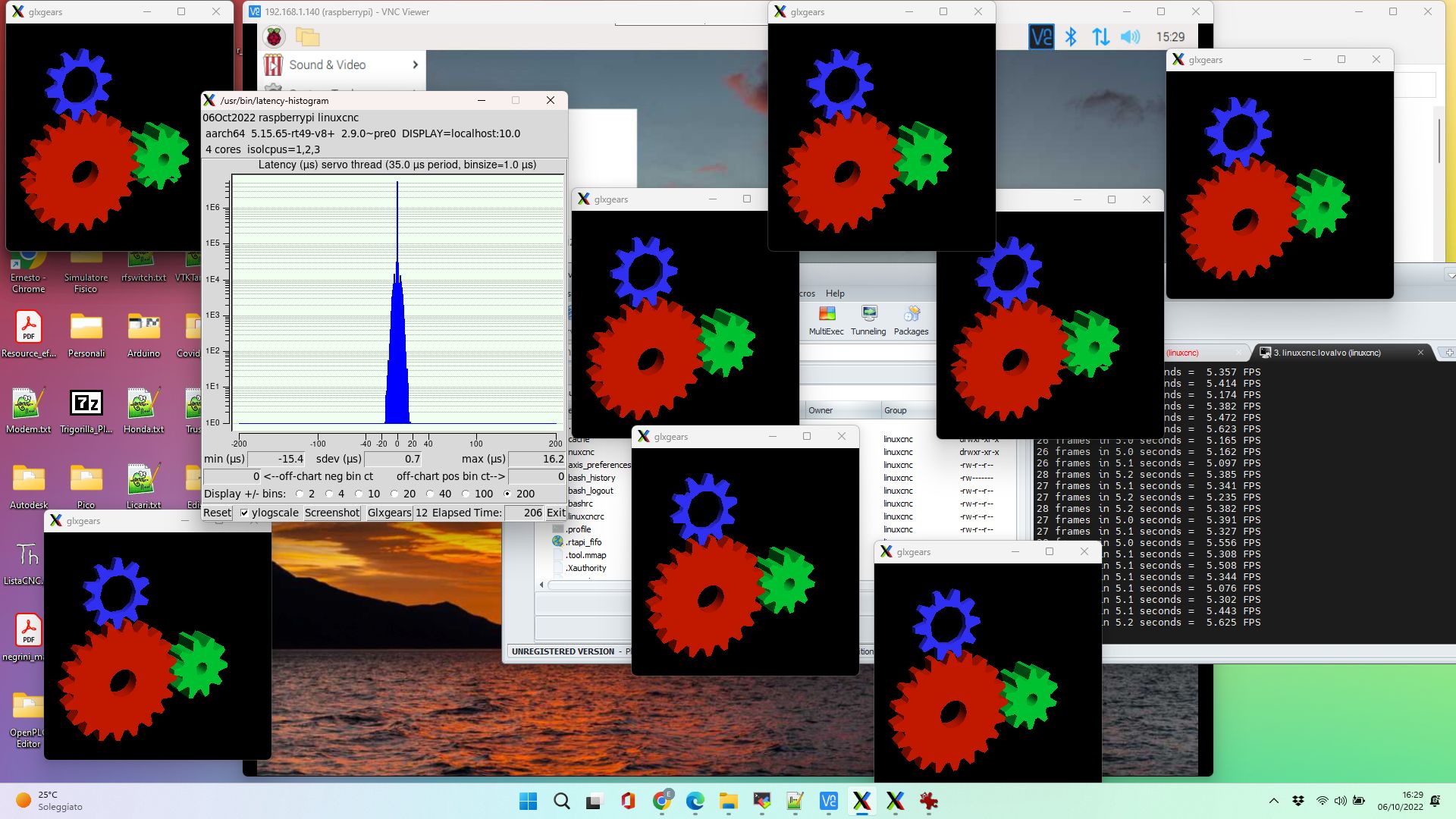Expand the Sound & Video submenu arrow

(415, 64)
